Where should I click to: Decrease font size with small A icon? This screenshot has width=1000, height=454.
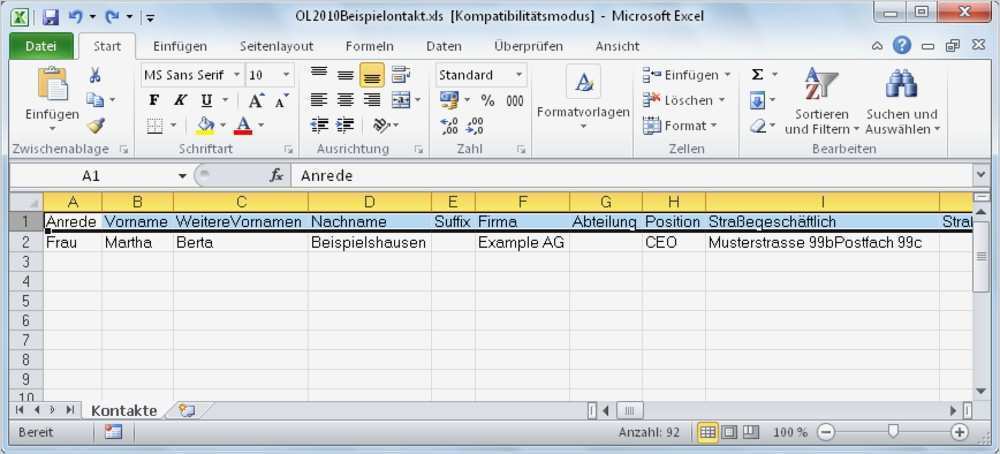coord(281,101)
